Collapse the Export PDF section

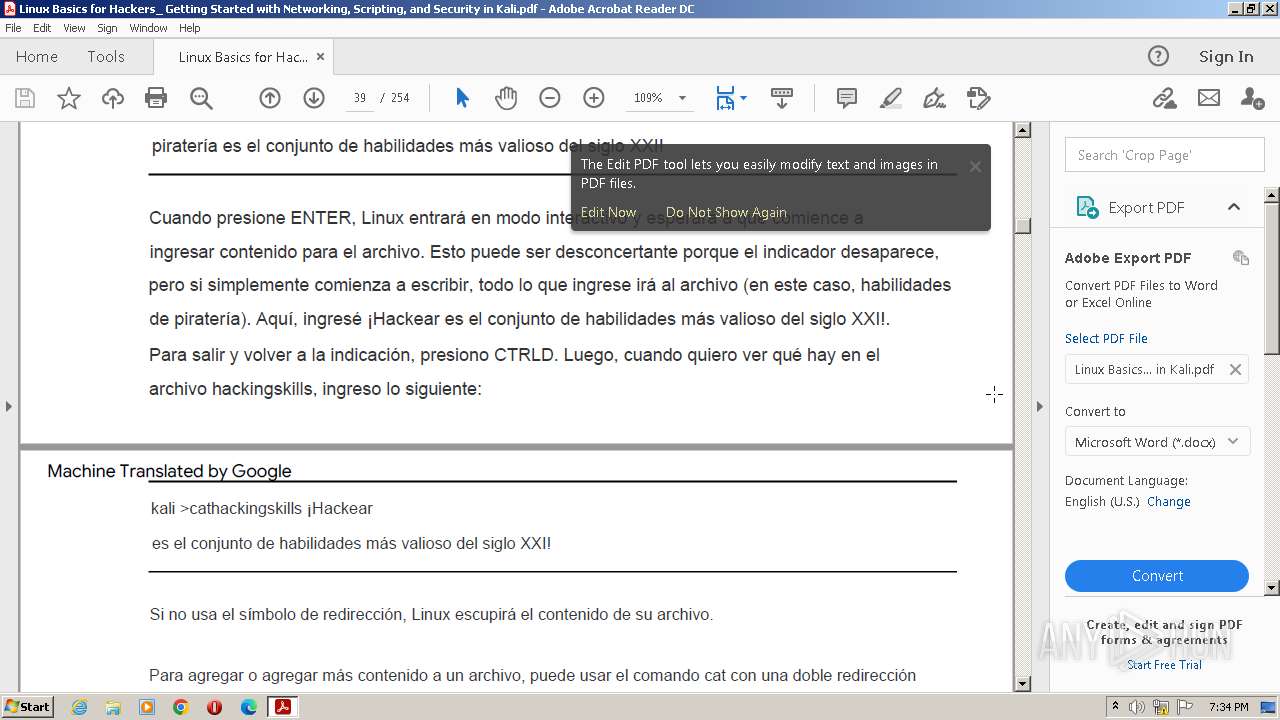click(1234, 207)
